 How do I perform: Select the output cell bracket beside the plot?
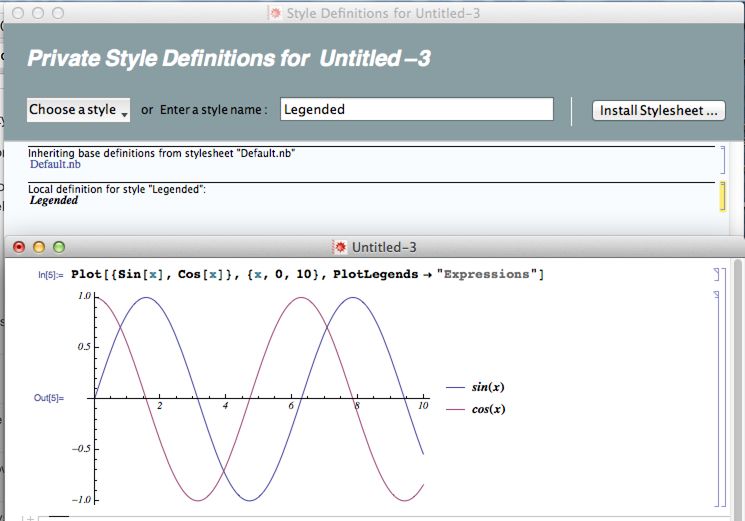pyautogui.click(x=717, y=398)
